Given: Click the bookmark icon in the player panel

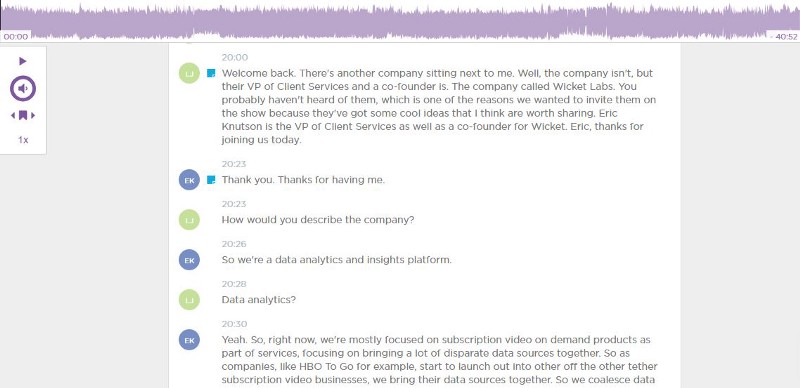Looking at the screenshot, I should (x=23, y=115).
